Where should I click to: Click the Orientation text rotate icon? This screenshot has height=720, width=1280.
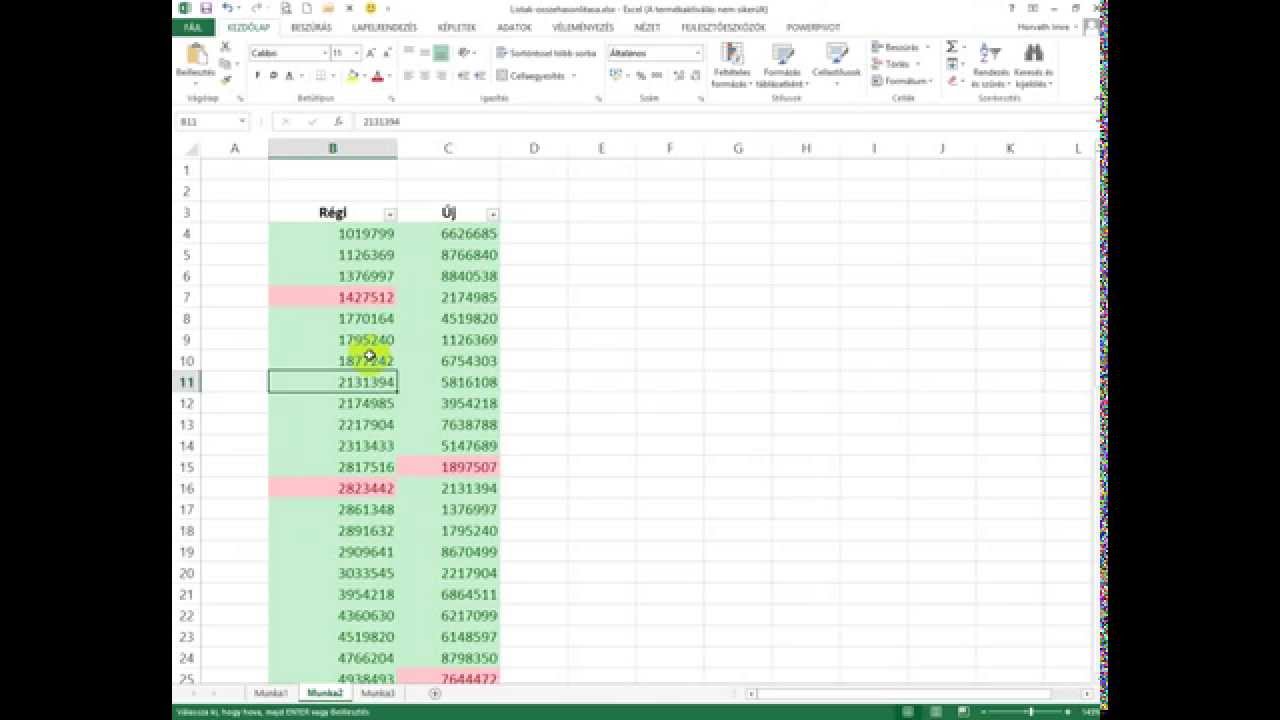(x=465, y=53)
